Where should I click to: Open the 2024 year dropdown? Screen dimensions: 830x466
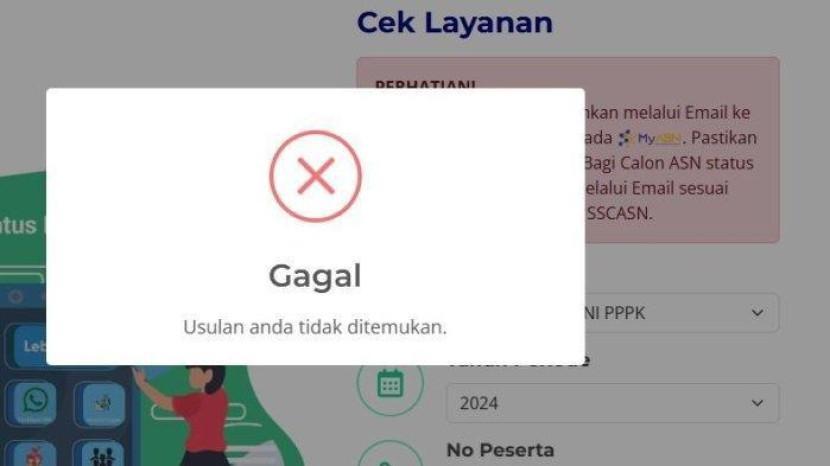click(x=613, y=404)
